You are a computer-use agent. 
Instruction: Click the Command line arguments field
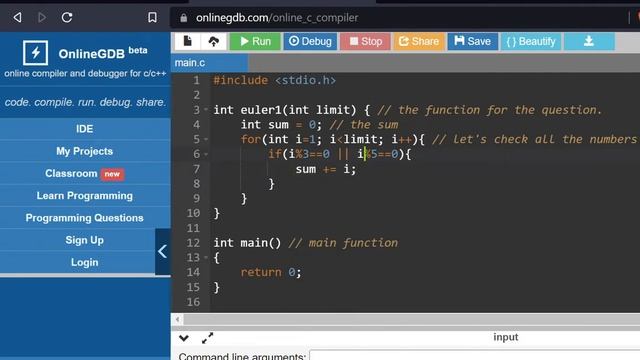474,356
